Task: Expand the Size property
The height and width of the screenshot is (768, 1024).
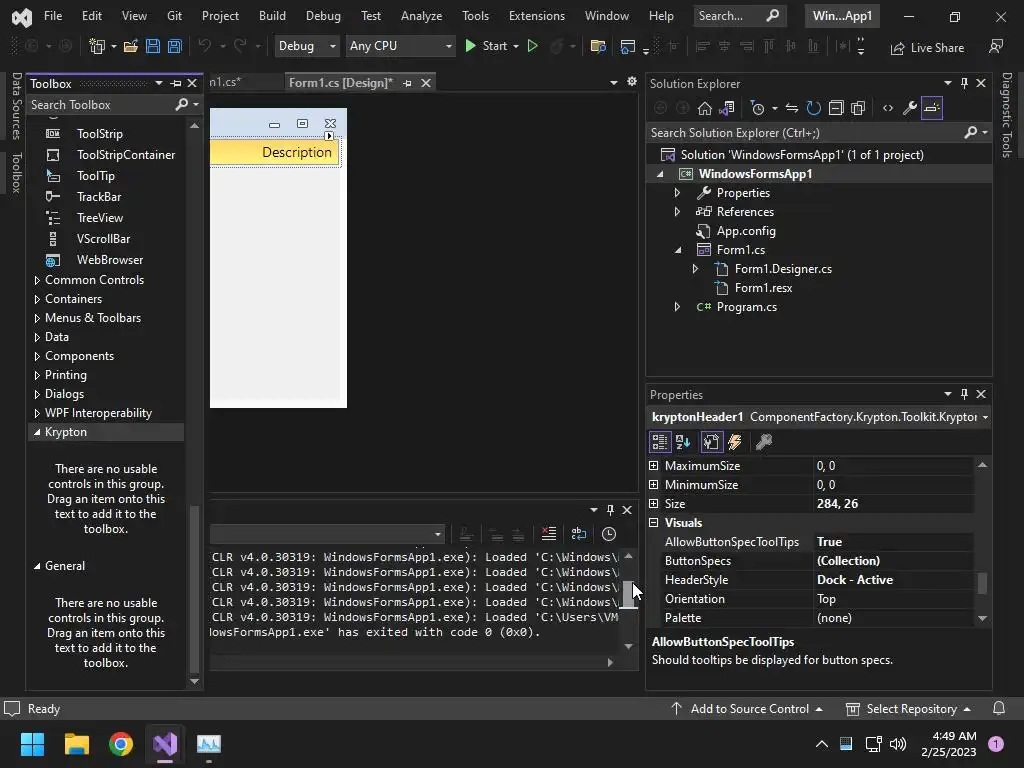Action: (654, 504)
